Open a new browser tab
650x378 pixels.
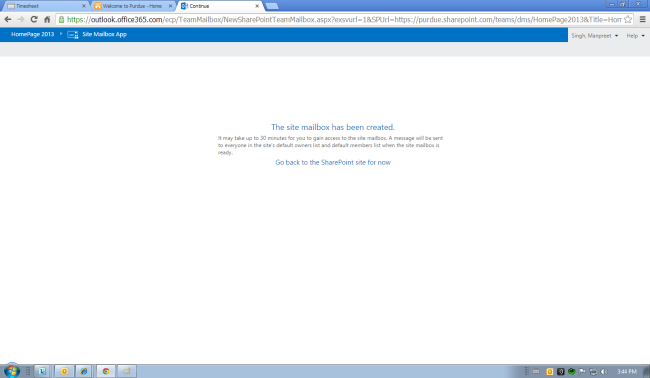pos(272,6)
